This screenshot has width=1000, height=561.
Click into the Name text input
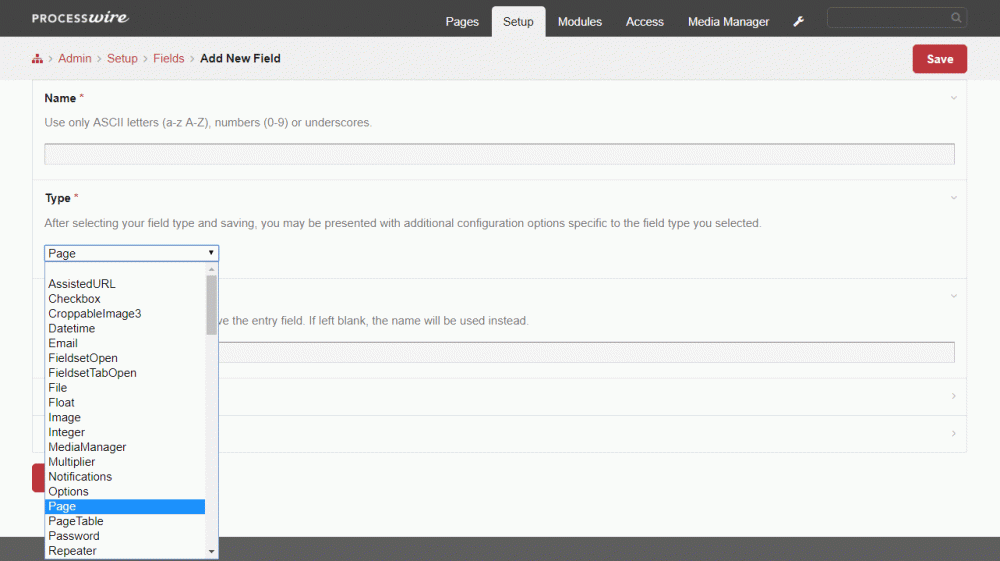coord(499,154)
